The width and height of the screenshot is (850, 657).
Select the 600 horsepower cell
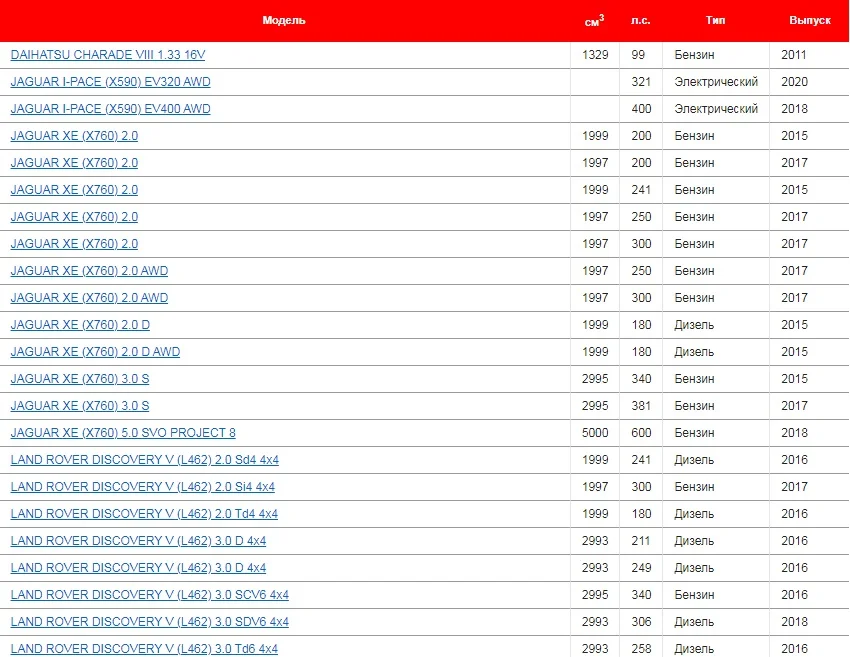[x=641, y=433]
